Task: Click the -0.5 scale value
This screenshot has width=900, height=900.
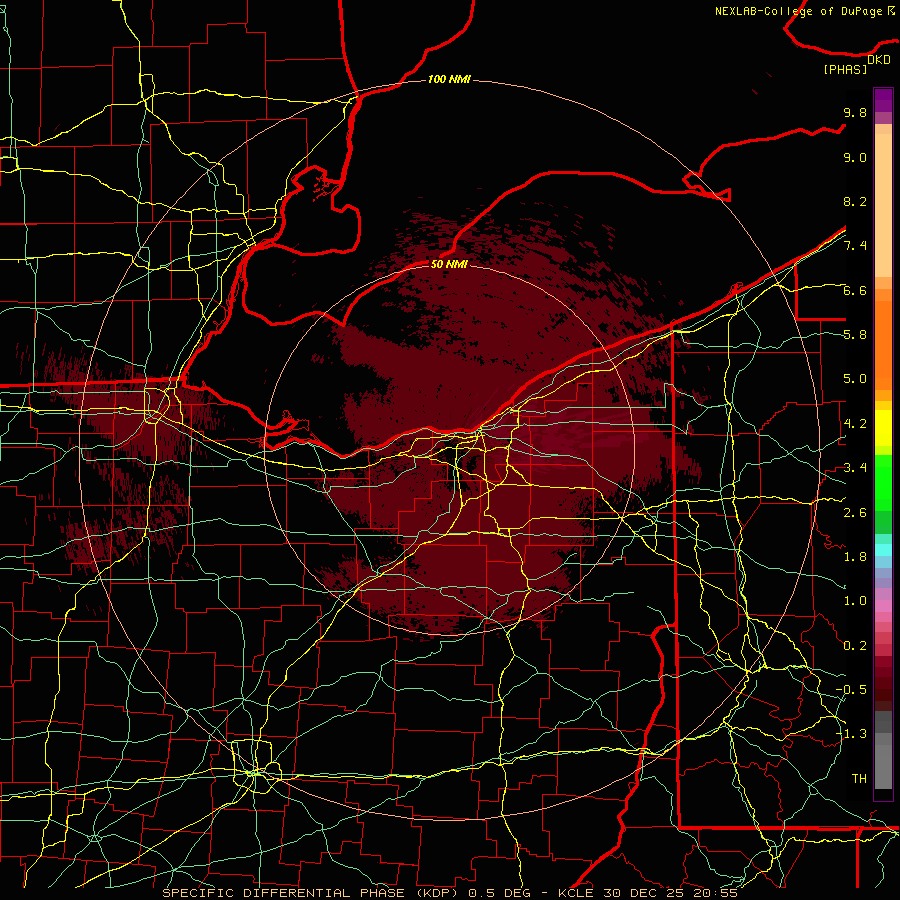Action: coord(851,690)
